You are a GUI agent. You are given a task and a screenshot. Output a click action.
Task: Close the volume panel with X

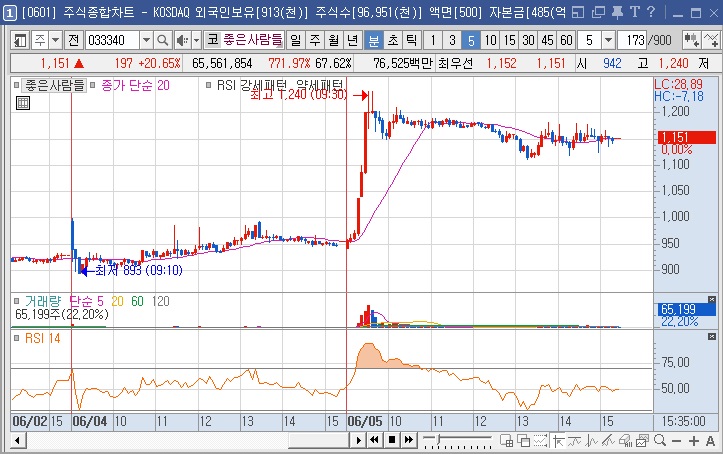tap(711, 300)
